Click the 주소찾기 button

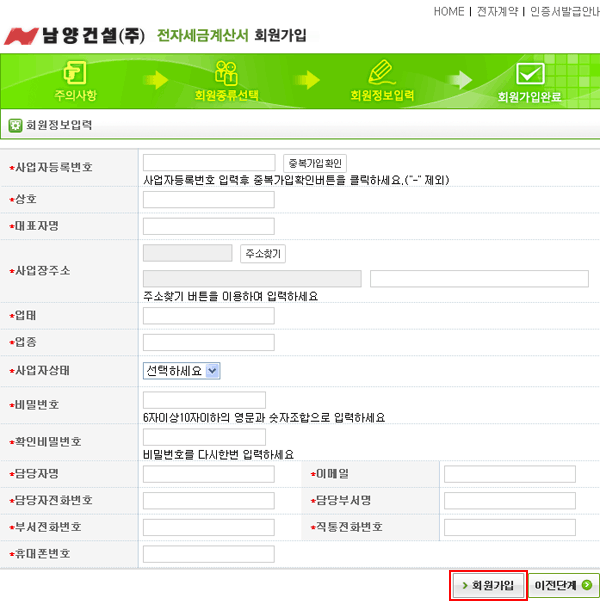(263, 254)
